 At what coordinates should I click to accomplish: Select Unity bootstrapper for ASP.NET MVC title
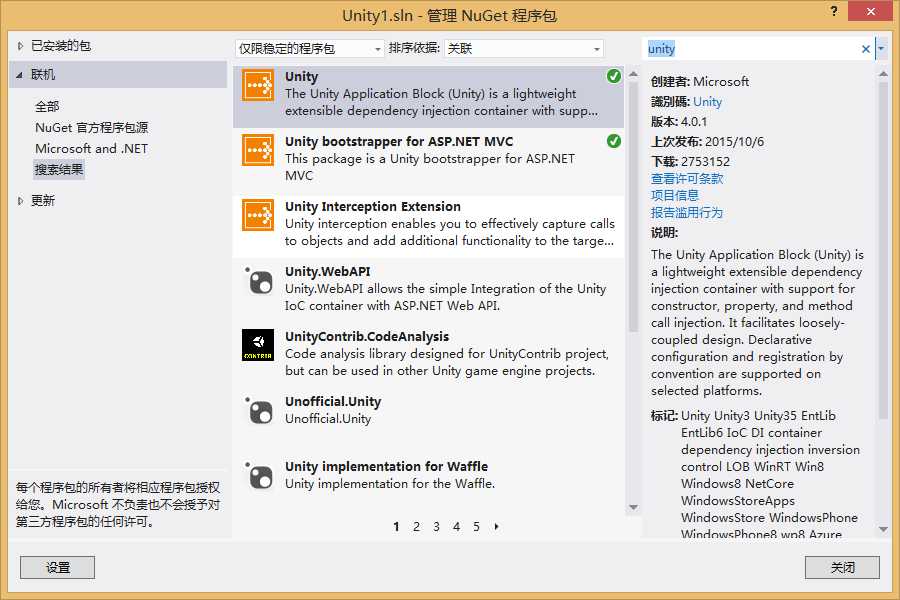[x=399, y=141]
